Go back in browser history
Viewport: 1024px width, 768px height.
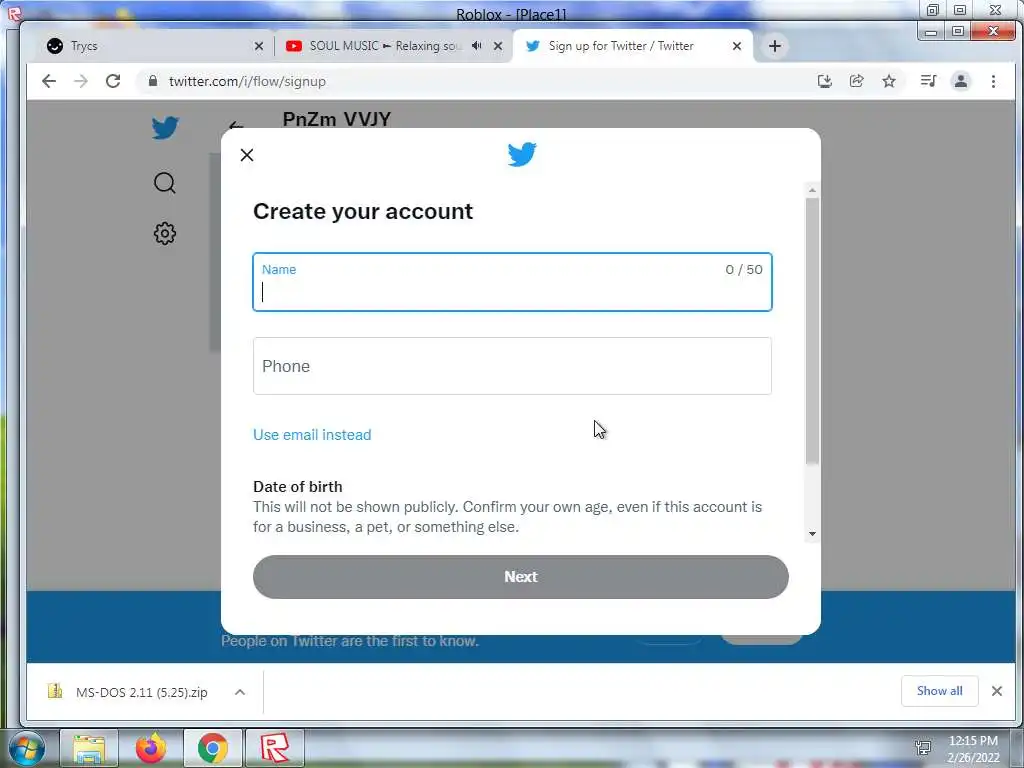coord(49,81)
